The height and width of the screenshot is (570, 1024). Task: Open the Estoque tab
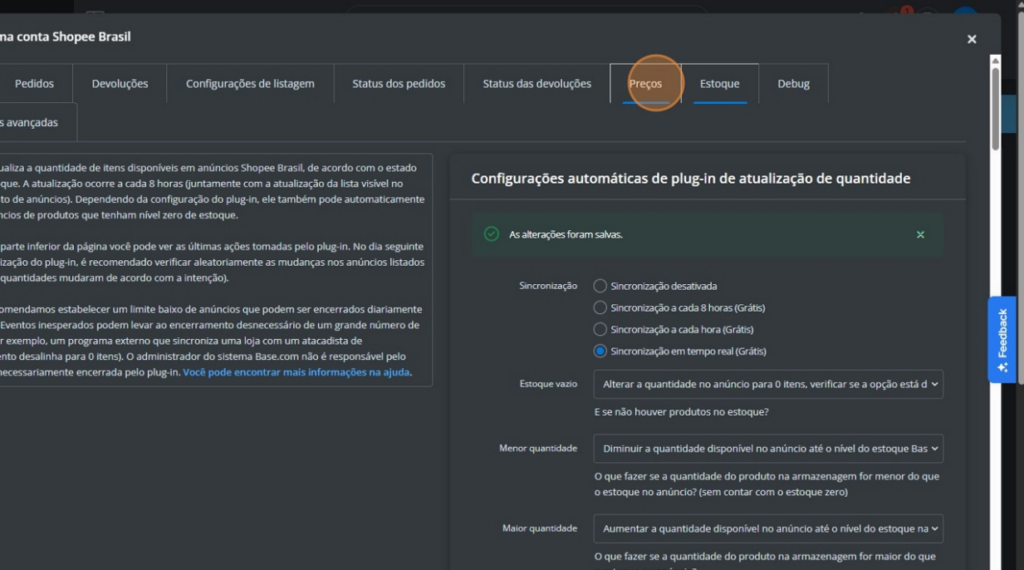pos(719,84)
